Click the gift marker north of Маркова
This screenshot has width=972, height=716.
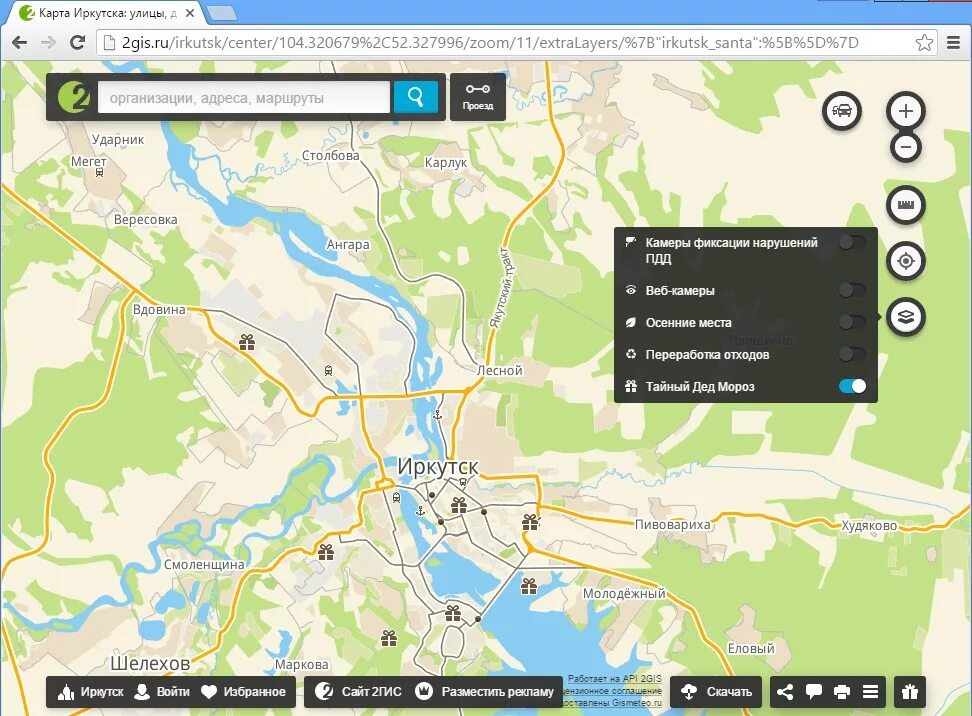(389, 637)
